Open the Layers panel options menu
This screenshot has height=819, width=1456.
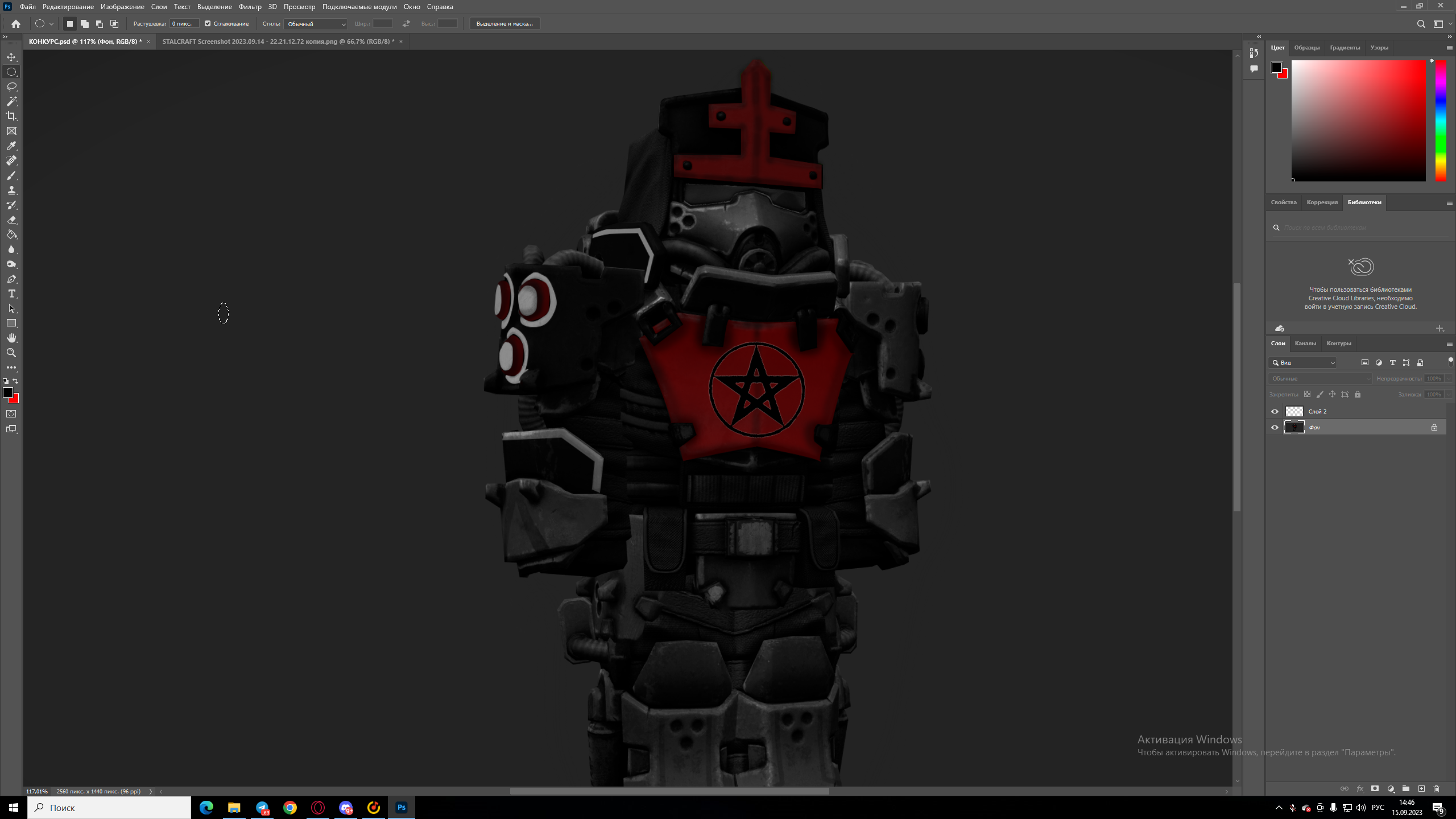point(1449,344)
